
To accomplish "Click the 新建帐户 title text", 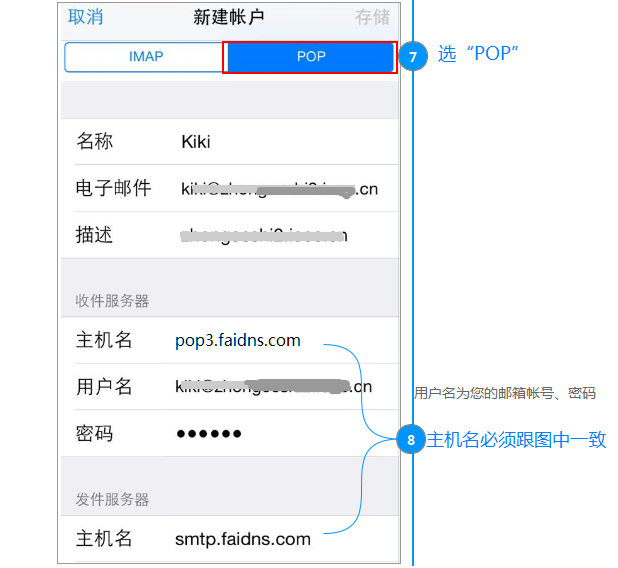I will tap(229, 17).
